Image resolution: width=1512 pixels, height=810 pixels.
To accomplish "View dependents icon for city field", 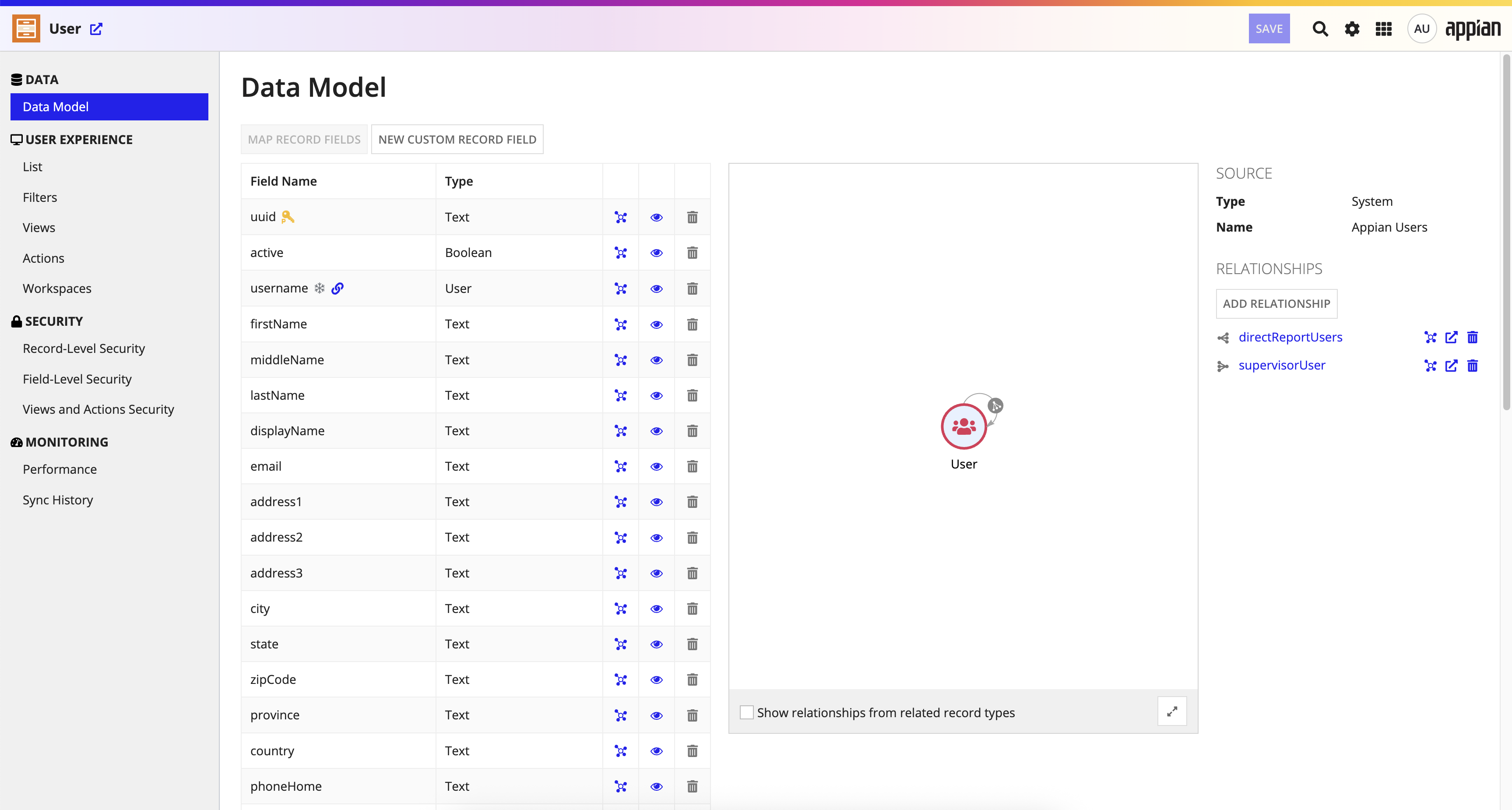I will 620,609.
